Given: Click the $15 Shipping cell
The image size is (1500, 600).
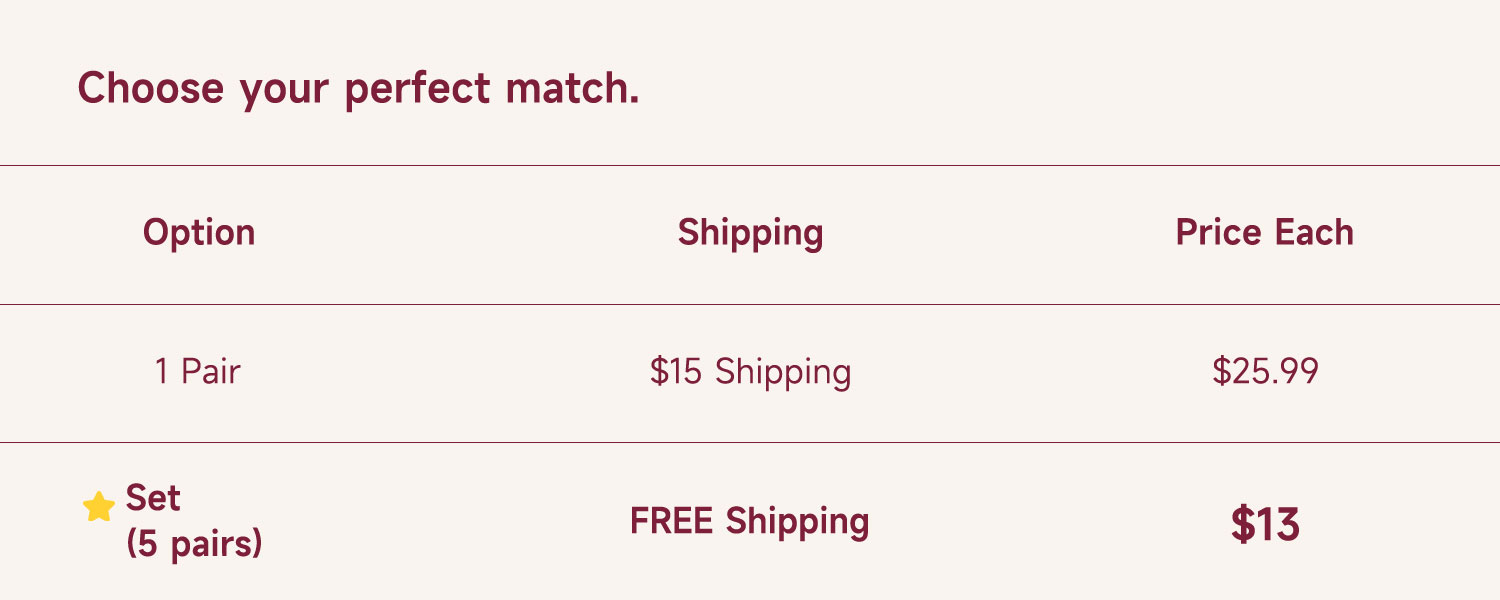Looking at the screenshot, I should point(750,372).
